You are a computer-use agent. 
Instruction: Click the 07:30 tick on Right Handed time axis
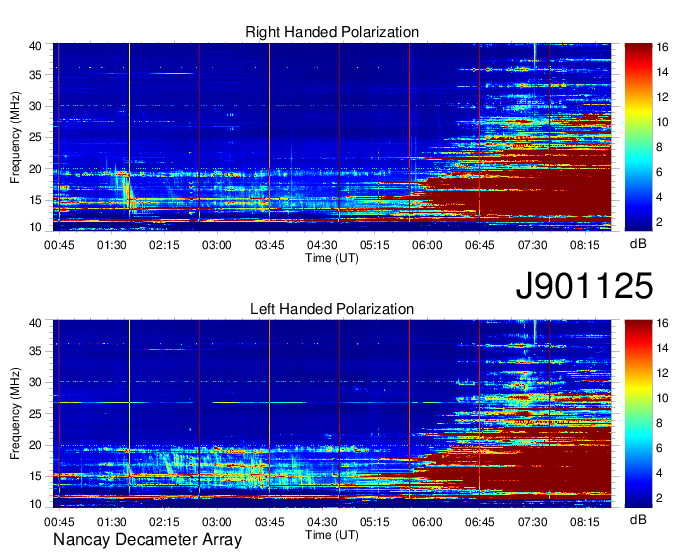click(x=533, y=245)
